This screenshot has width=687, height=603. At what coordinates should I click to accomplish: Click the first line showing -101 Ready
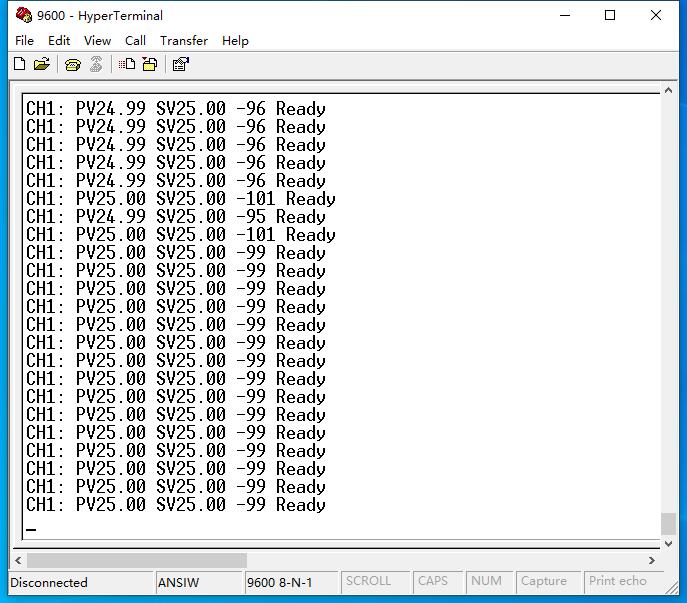[181, 199]
